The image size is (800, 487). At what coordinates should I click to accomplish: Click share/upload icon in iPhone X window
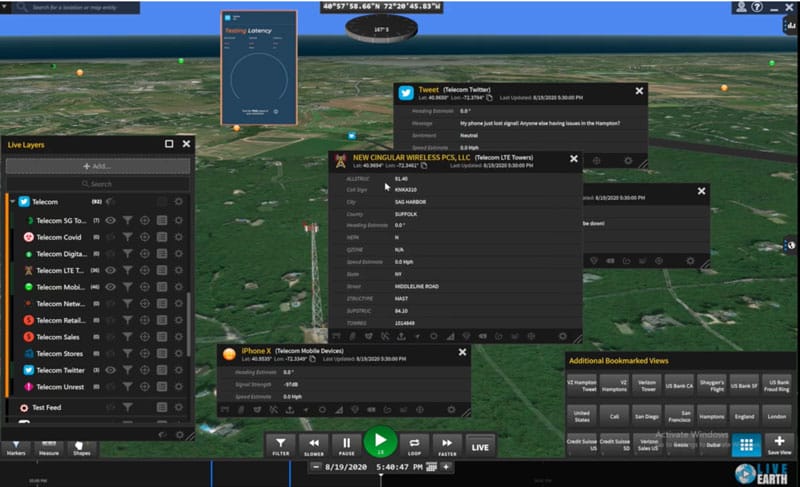tap(290, 409)
